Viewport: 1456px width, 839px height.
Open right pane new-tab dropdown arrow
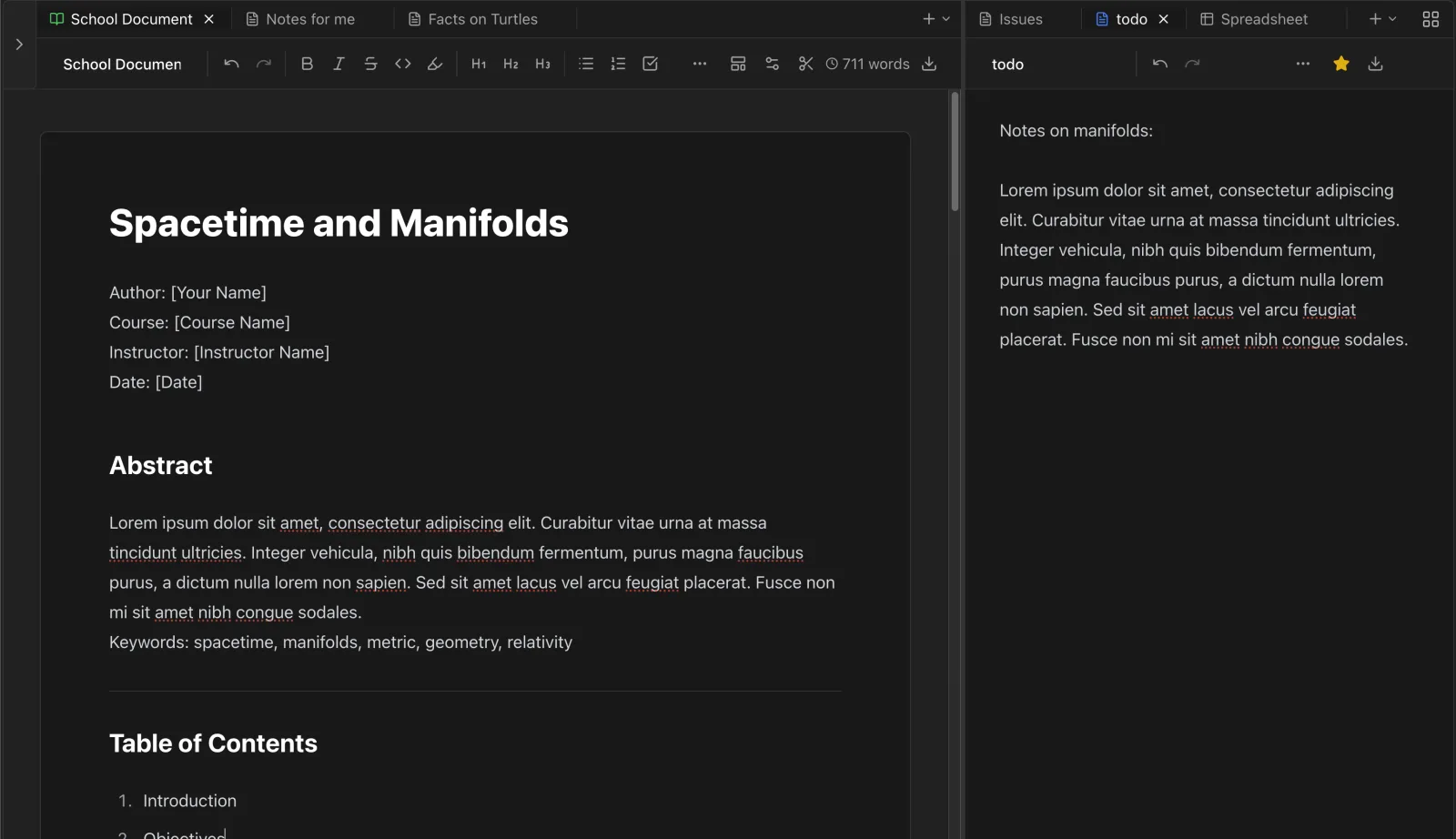tap(1392, 18)
